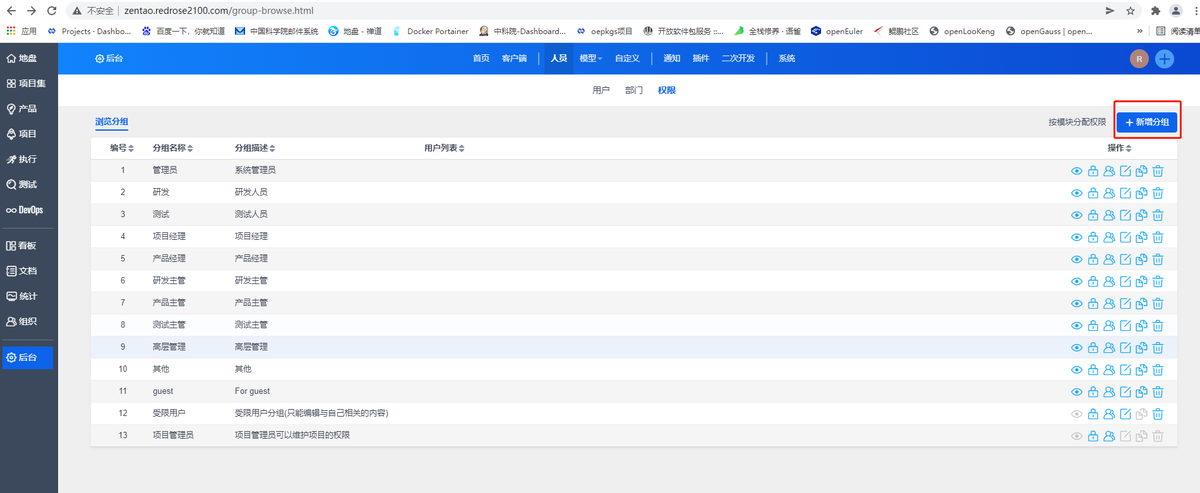Click the lock permission icon for 研发主管
The height and width of the screenshot is (493, 1200).
tap(1093, 281)
